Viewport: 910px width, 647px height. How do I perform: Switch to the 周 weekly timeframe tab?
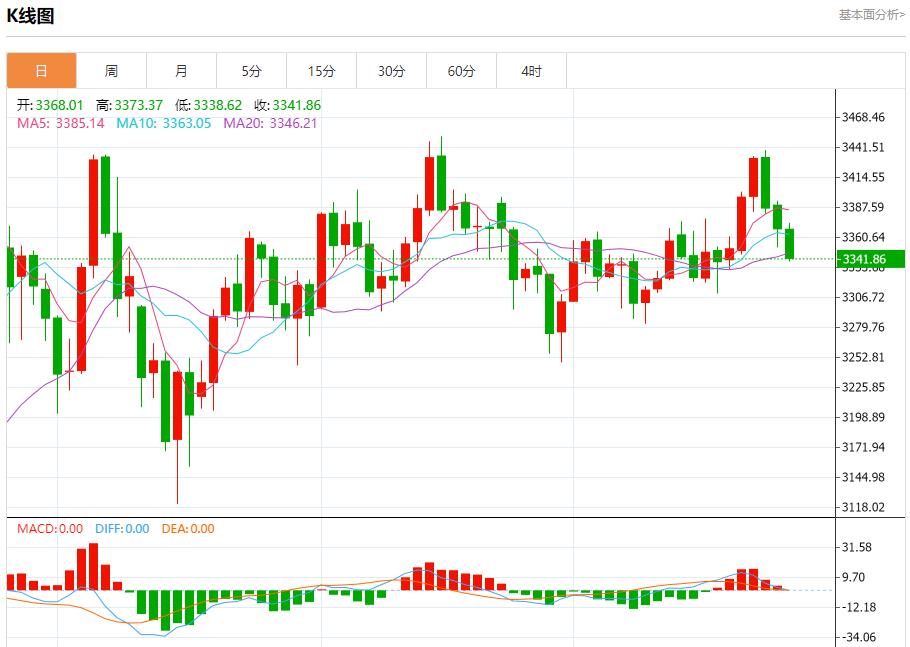[x=111, y=70]
